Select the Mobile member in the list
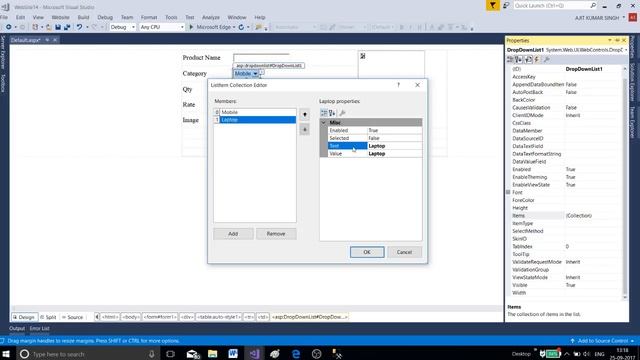The height and width of the screenshot is (360, 640). (x=255, y=112)
